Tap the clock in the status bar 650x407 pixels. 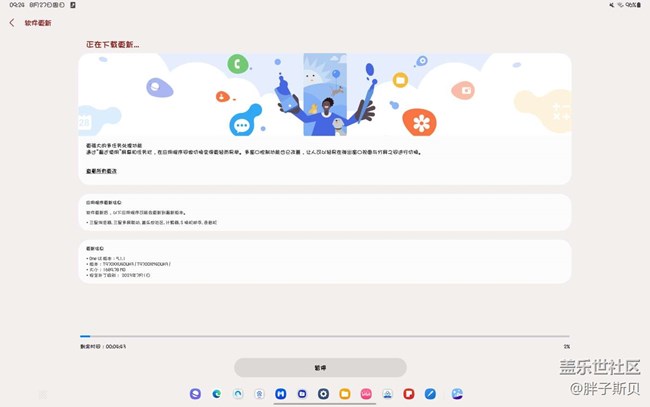click(x=16, y=5)
